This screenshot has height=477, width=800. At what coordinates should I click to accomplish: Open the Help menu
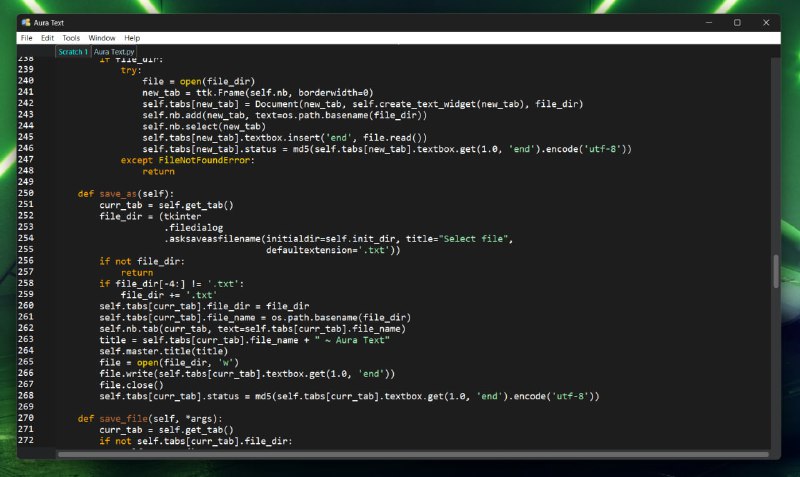[132, 38]
